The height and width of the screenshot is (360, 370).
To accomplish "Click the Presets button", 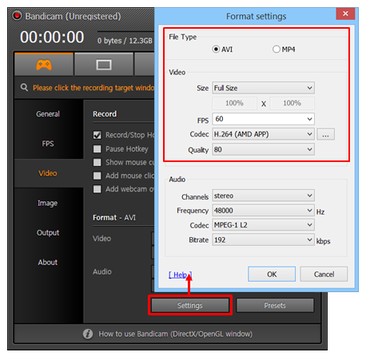I will [x=275, y=305].
